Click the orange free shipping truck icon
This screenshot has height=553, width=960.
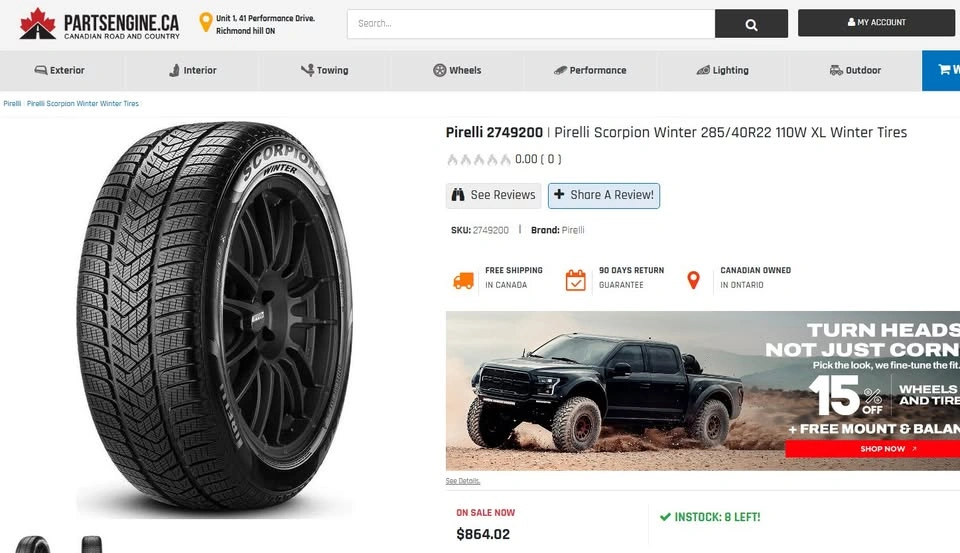(x=463, y=281)
